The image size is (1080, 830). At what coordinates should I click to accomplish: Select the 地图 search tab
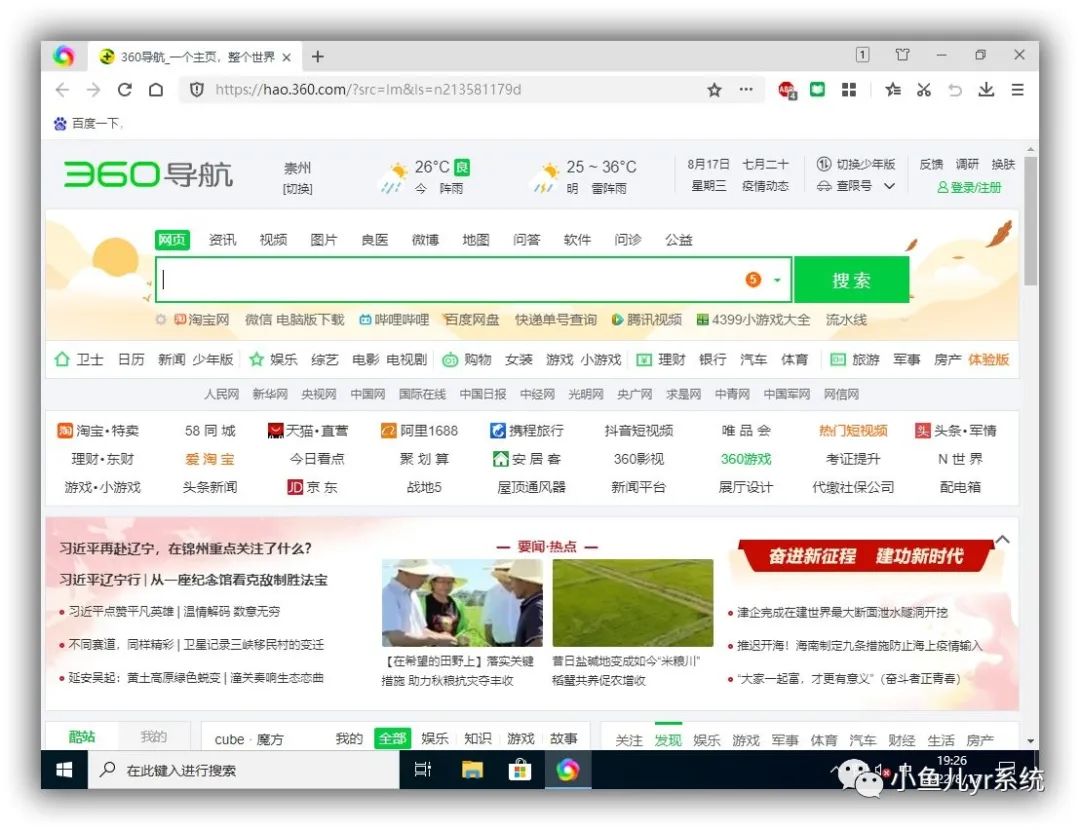(476, 240)
